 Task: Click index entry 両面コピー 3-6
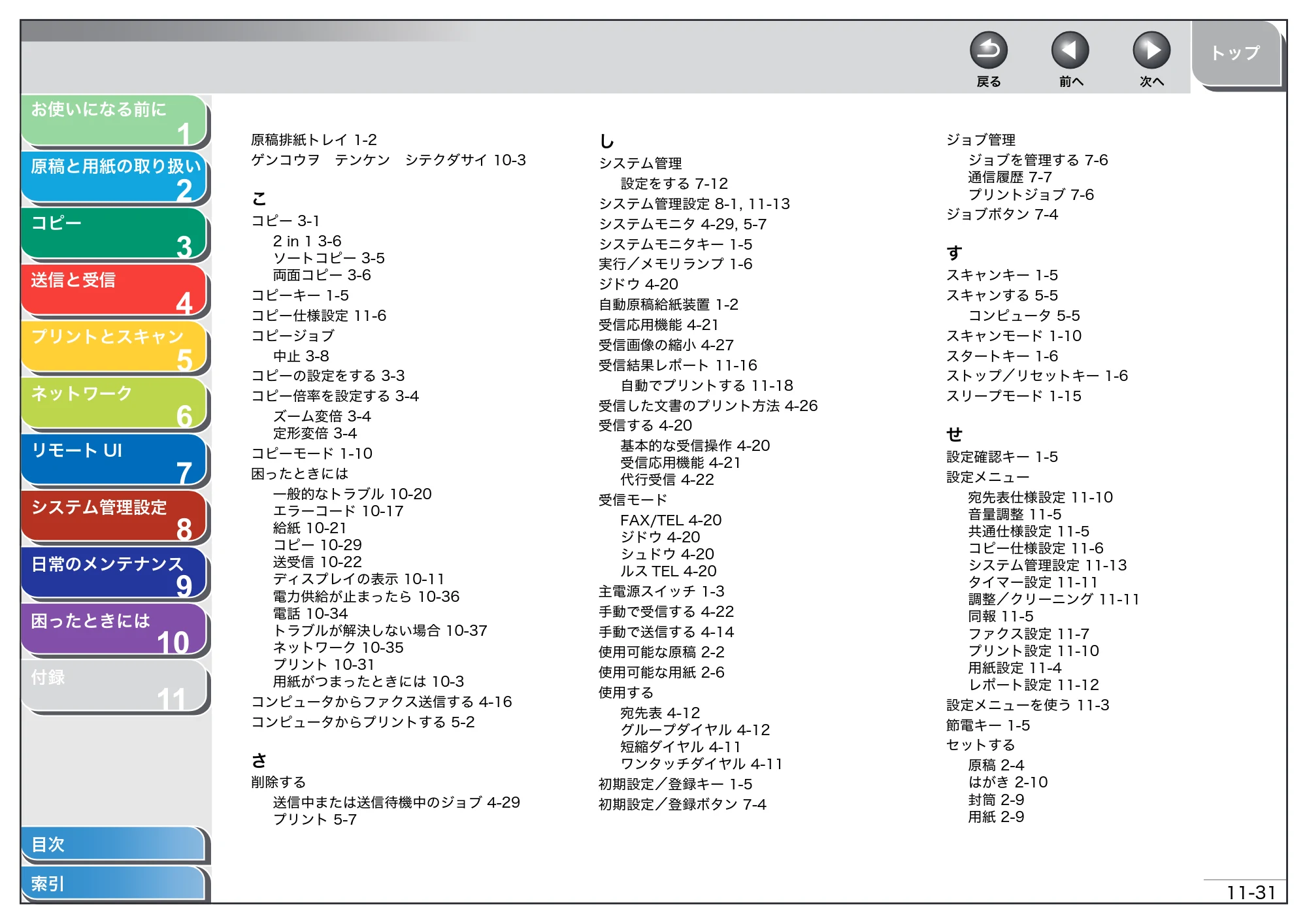tap(322, 275)
